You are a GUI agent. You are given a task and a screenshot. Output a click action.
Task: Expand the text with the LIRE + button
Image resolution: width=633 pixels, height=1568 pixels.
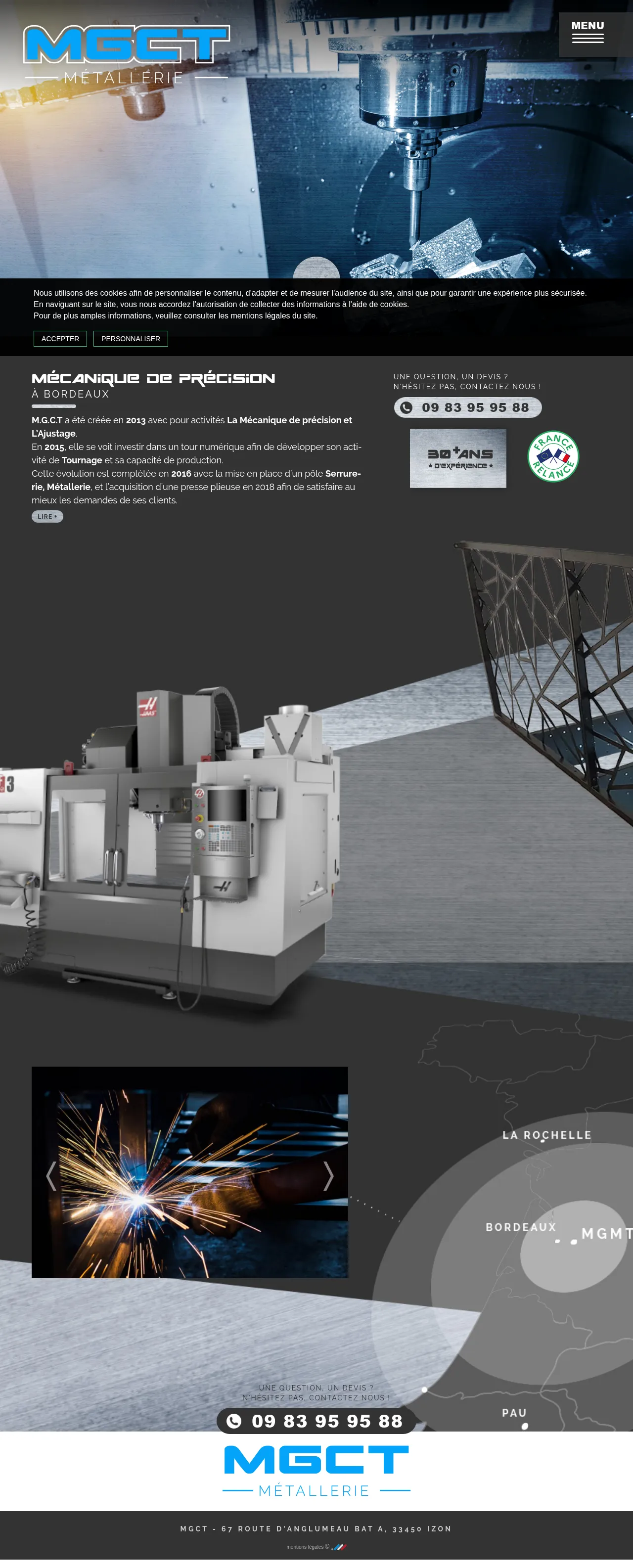(47, 516)
